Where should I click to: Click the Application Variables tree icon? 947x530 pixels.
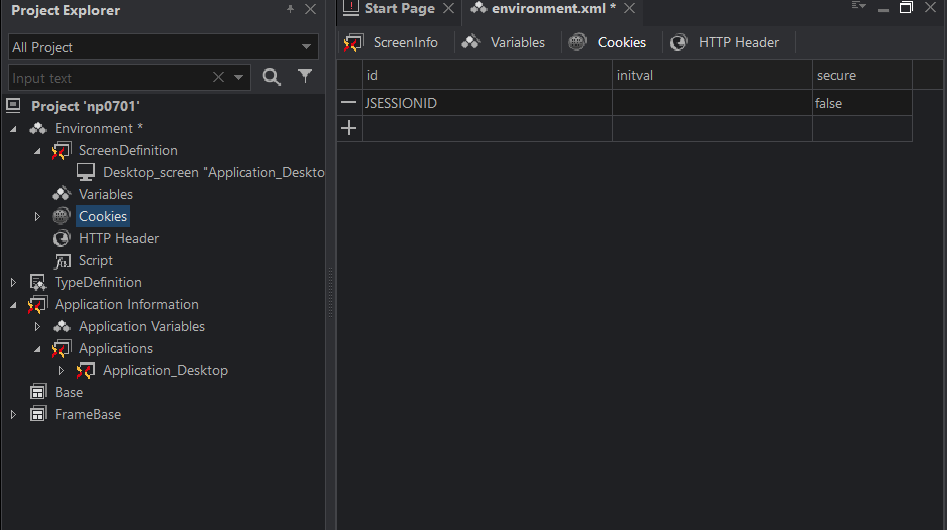point(62,326)
